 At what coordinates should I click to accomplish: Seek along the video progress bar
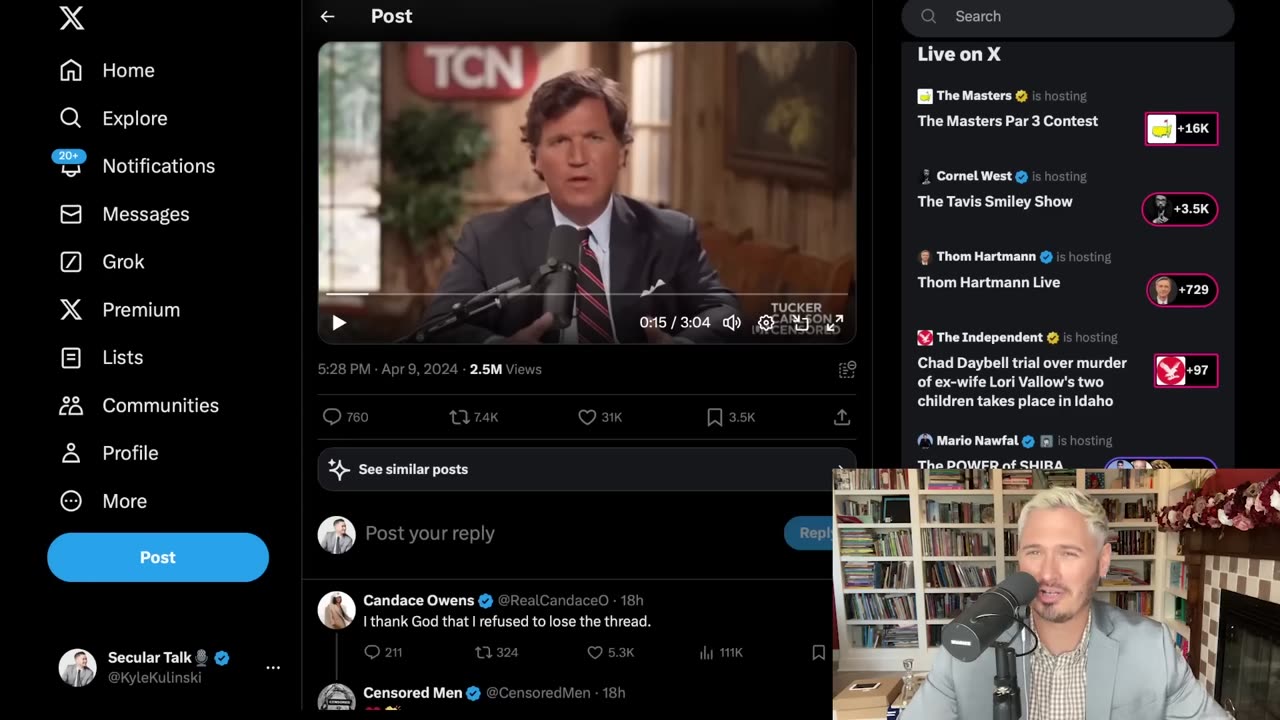click(587, 294)
